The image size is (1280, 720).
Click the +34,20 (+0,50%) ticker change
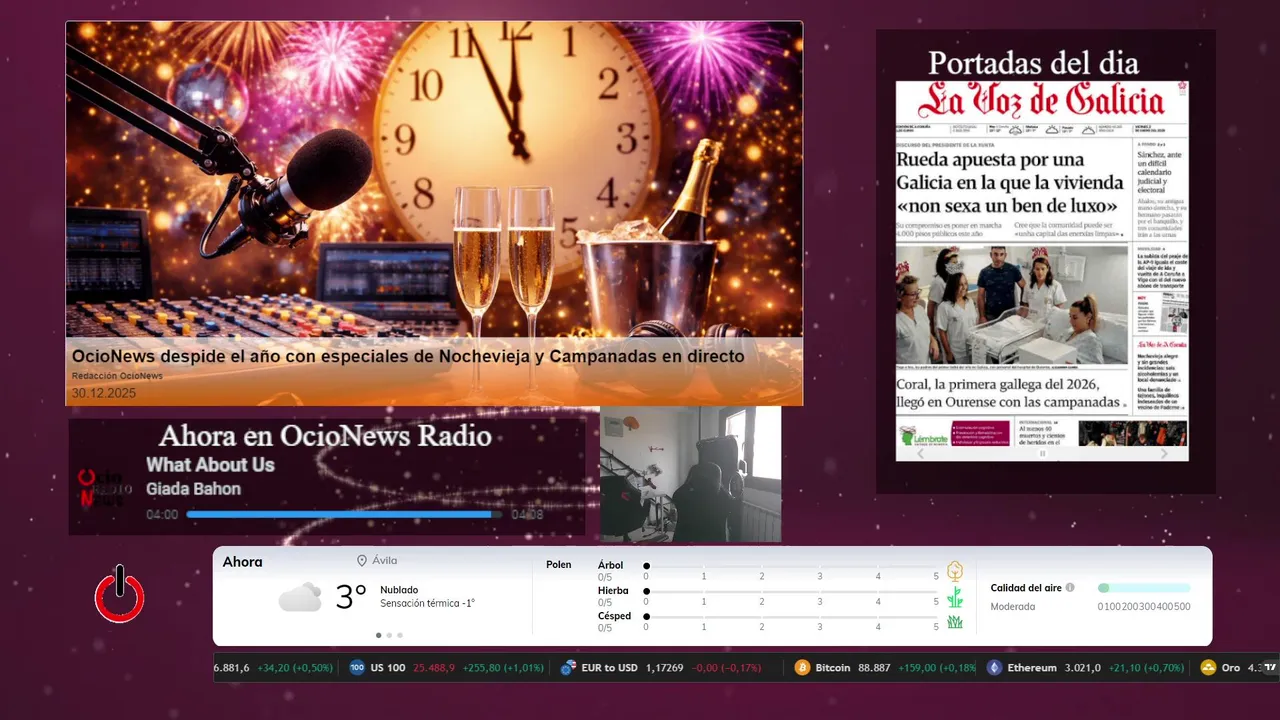[294, 668]
